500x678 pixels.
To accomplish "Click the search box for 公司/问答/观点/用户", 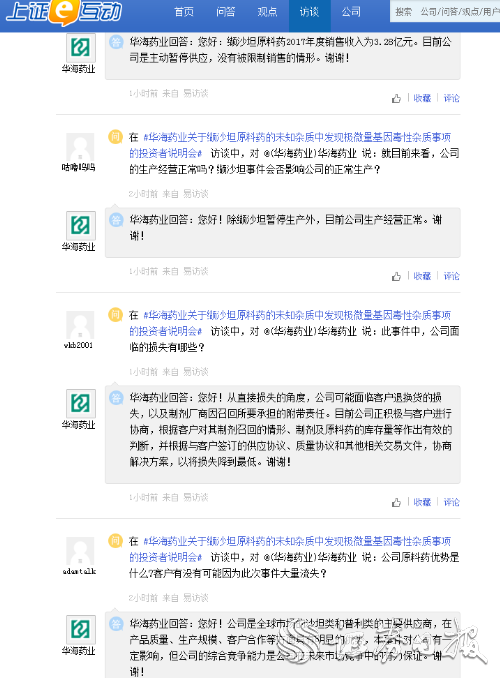I will (446, 12).
